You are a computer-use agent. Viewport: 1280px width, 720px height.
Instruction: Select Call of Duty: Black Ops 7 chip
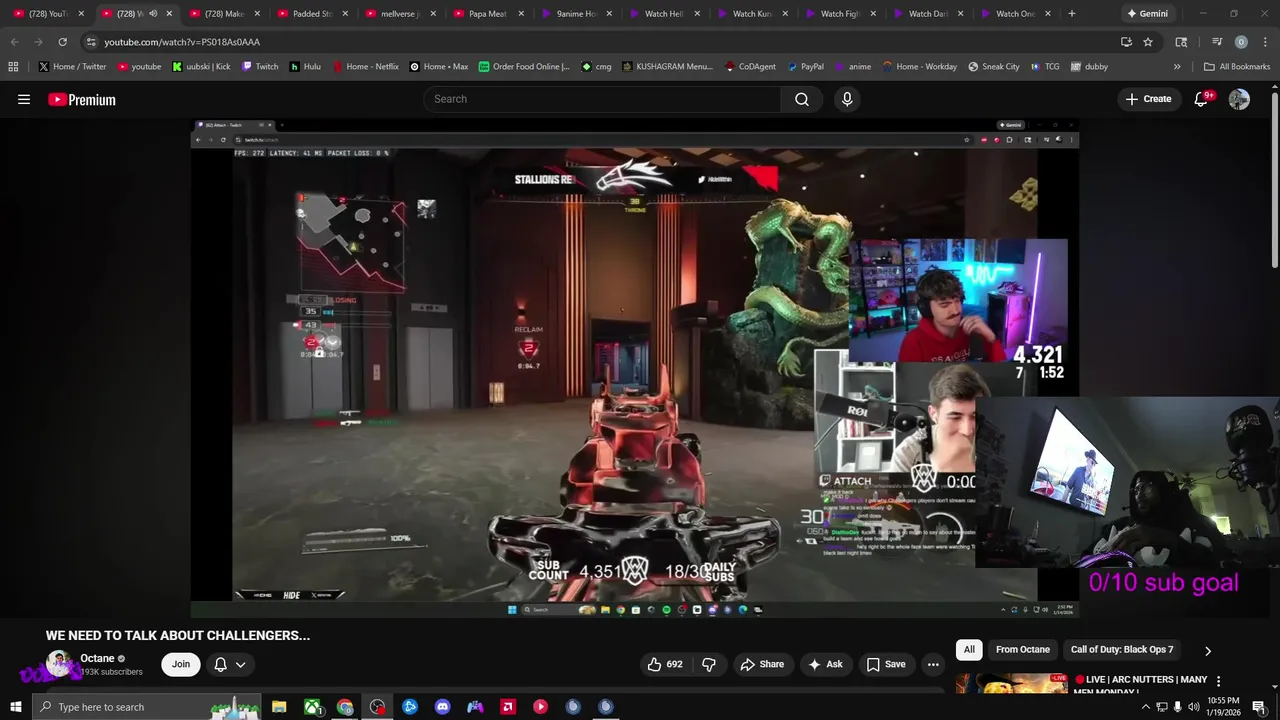click(1122, 650)
